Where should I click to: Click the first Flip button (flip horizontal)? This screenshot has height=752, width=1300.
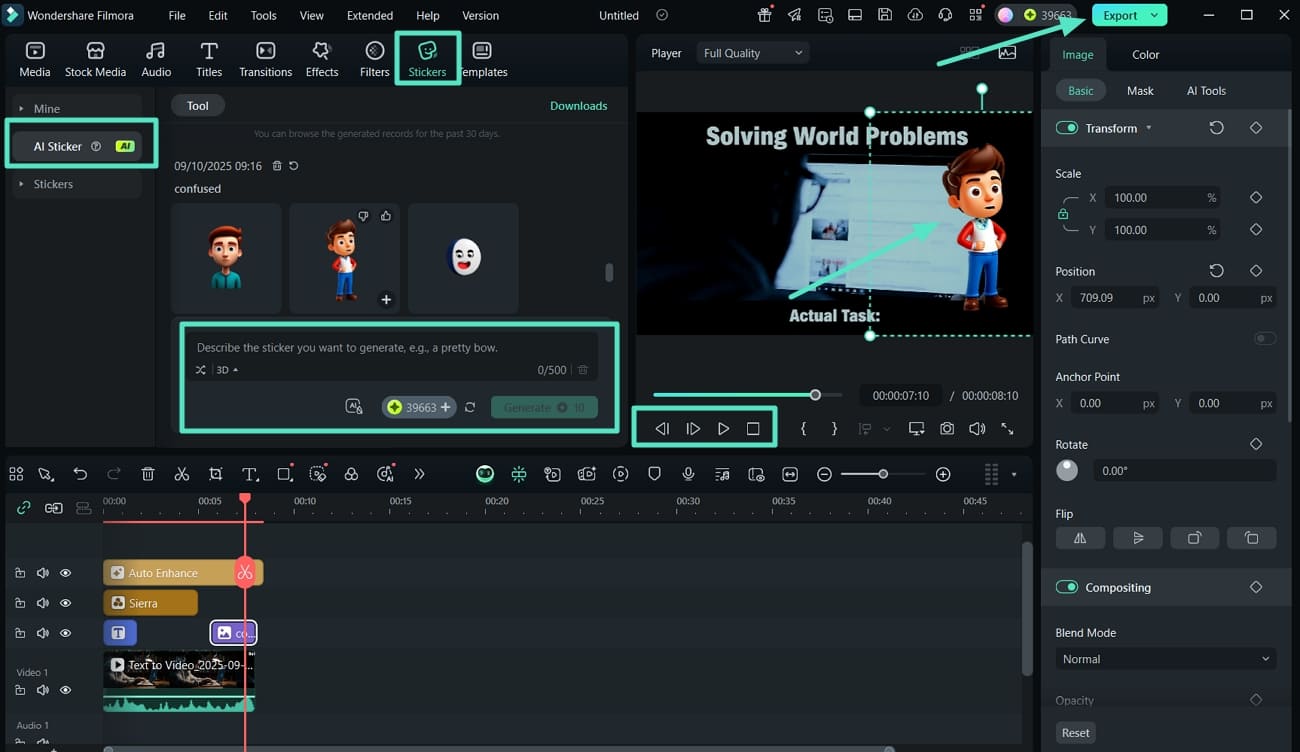click(x=1080, y=538)
